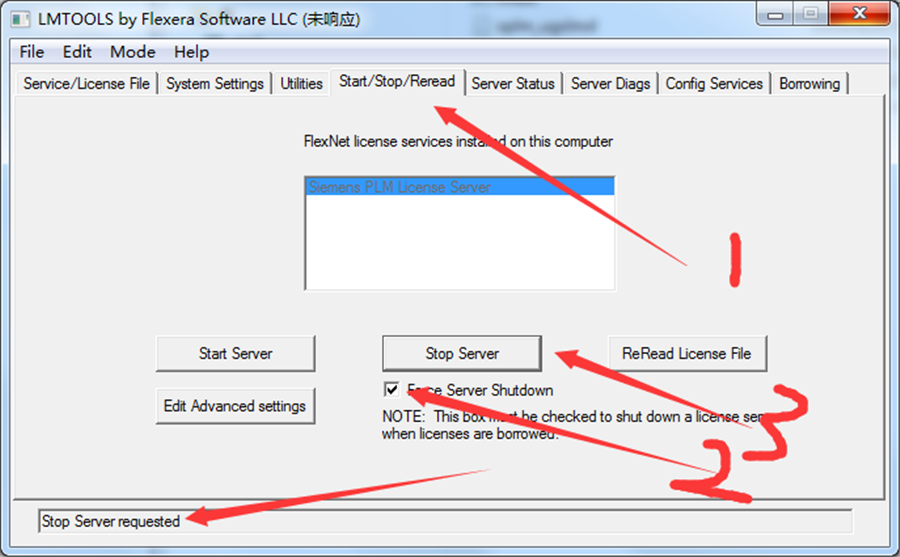The width and height of the screenshot is (900, 557).
Task: Open the File menu
Action: click(x=32, y=52)
